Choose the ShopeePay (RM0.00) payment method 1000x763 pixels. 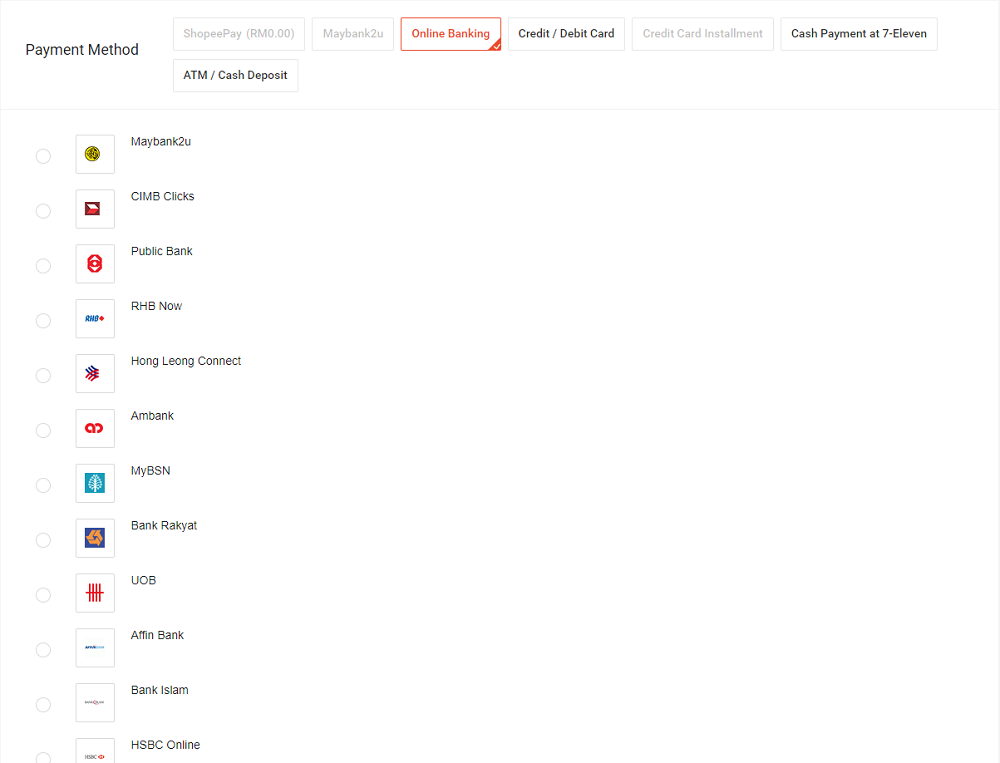click(239, 34)
